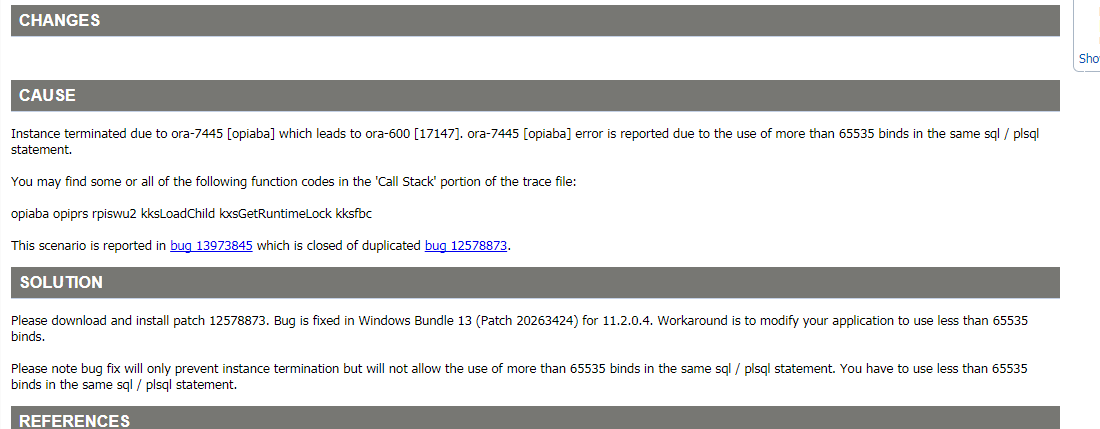The width and height of the screenshot is (1100, 429).
Task: Open the bug 12578873 link
Action: pyautogui.click(x=466, y=246)
